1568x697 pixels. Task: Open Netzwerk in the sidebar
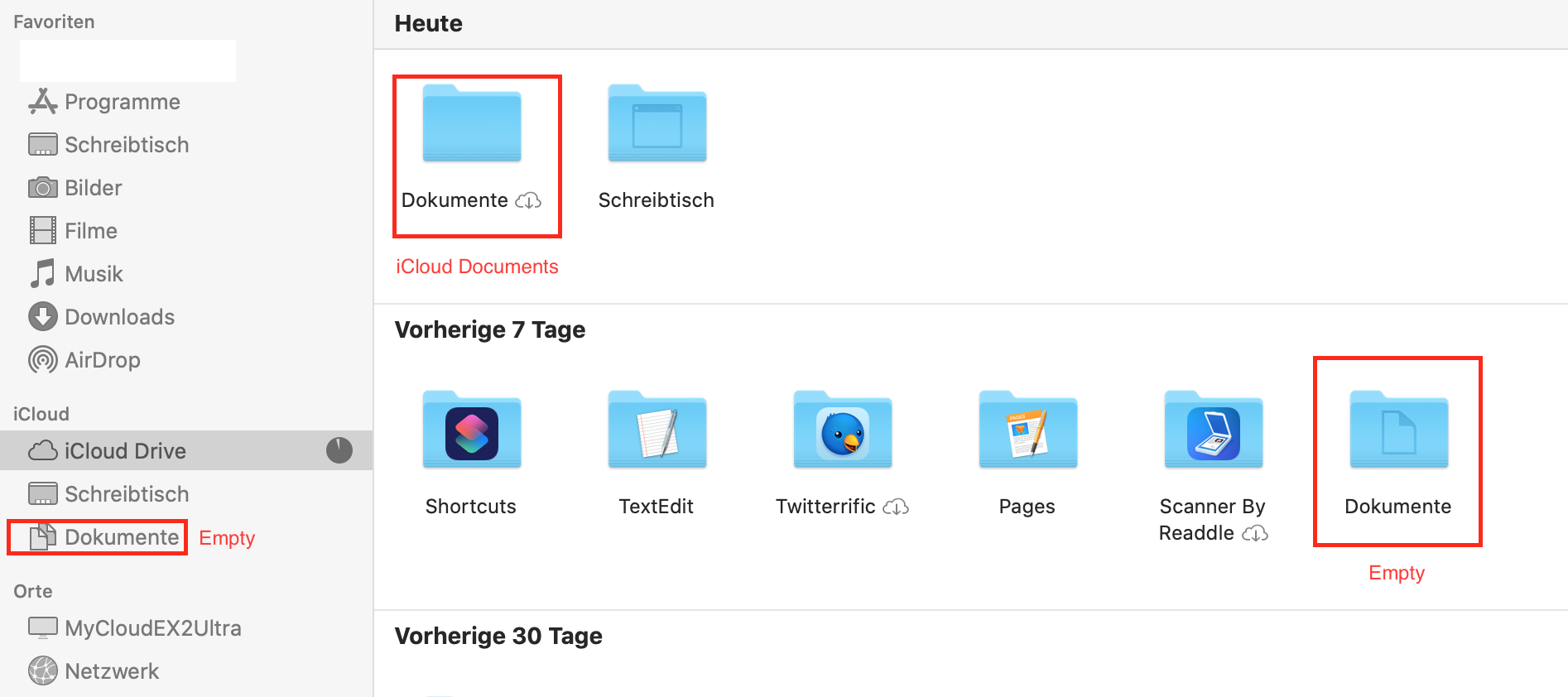coord(94,671)
